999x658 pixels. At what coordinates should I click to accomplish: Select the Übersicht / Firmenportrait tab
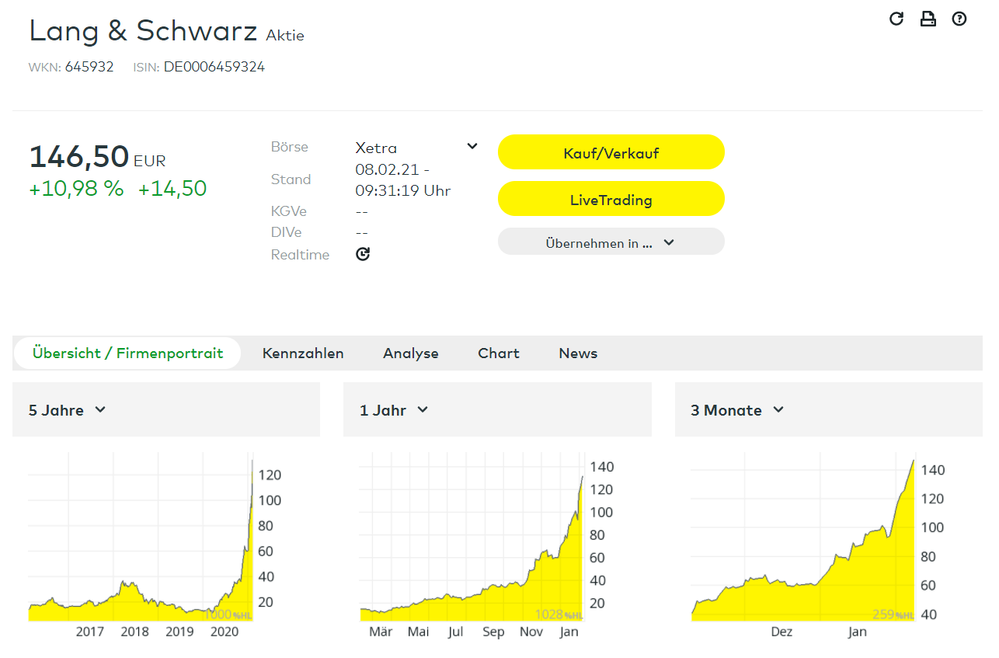coord(127,353)
